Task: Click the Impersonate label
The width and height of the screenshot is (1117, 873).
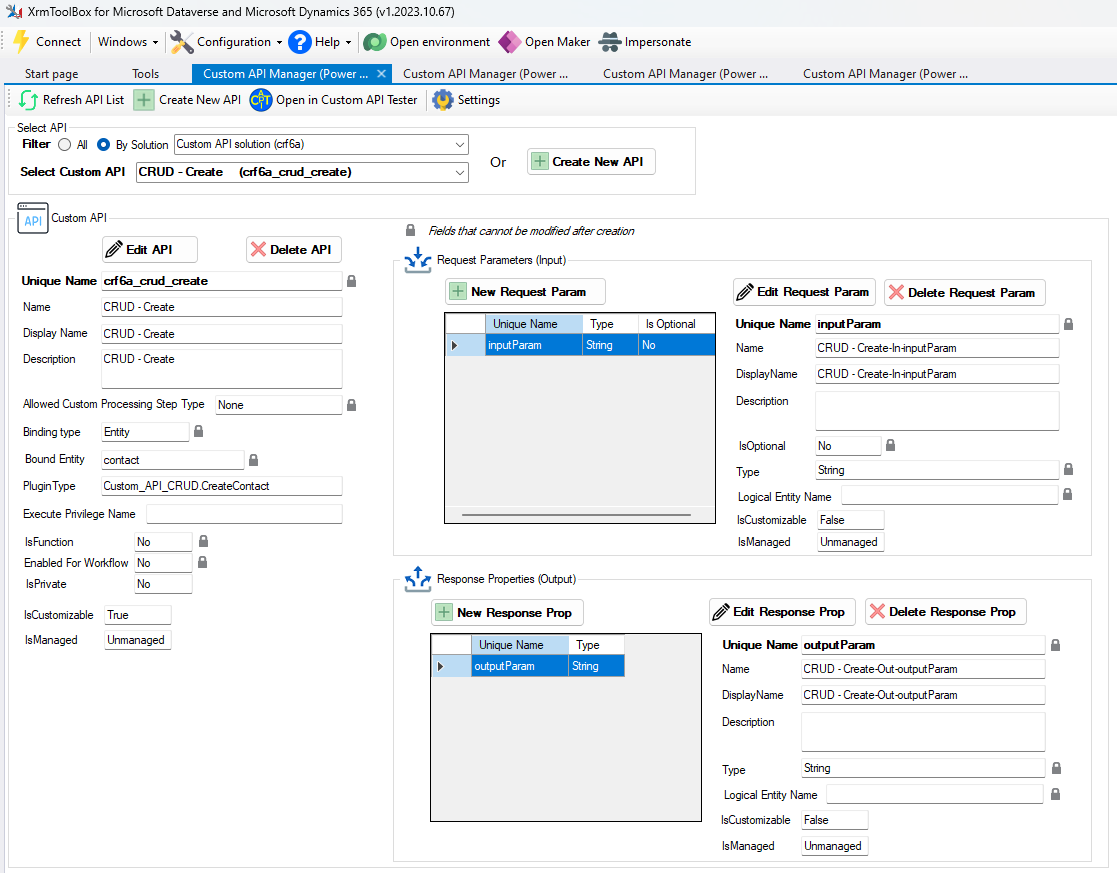Action: 658,42
